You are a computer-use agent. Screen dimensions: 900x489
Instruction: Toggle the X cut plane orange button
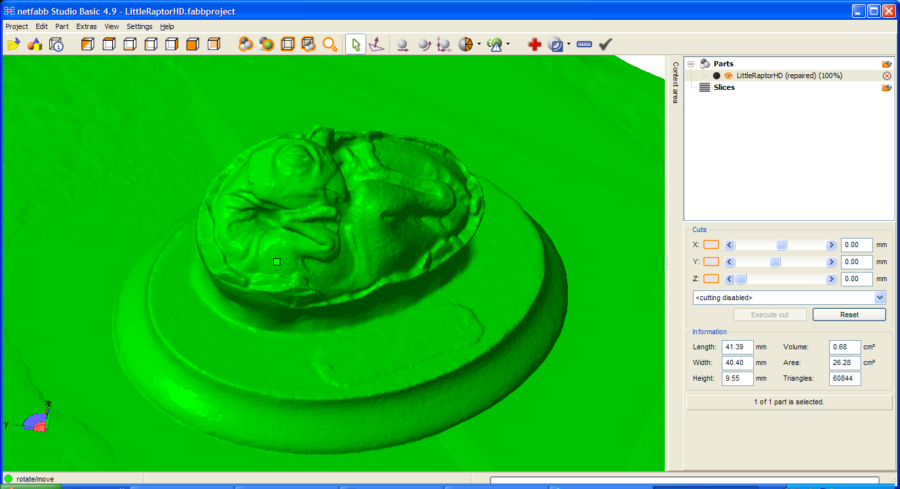[x=711, y=244]
